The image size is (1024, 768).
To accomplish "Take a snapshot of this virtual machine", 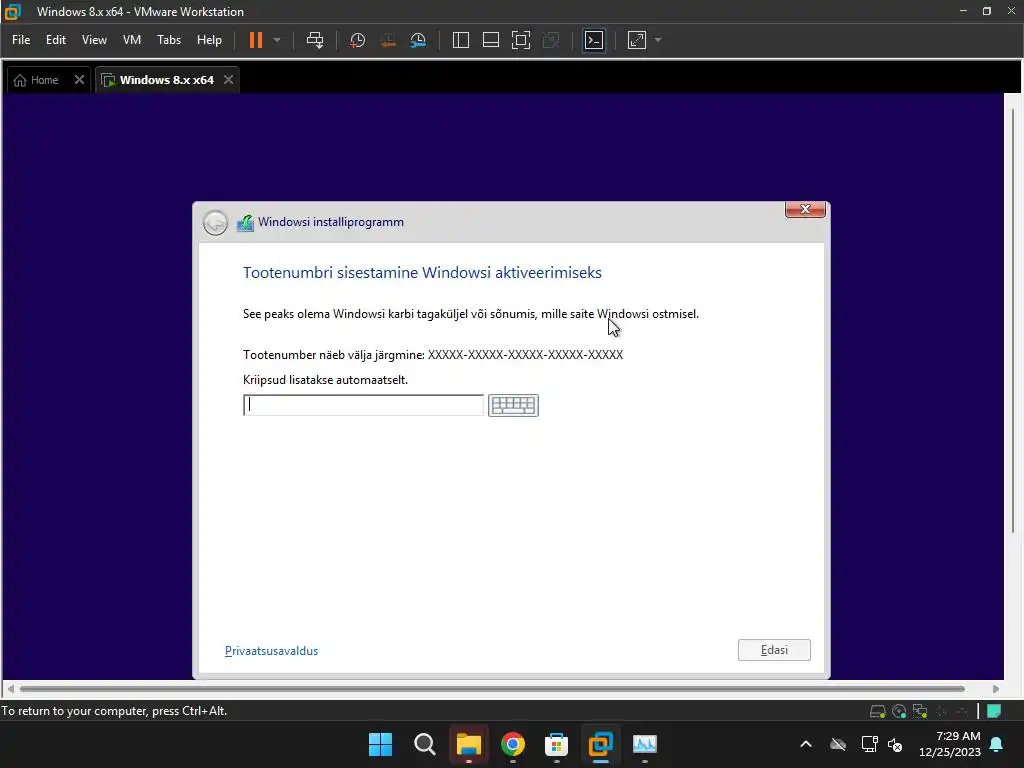I will coord(357,40).
